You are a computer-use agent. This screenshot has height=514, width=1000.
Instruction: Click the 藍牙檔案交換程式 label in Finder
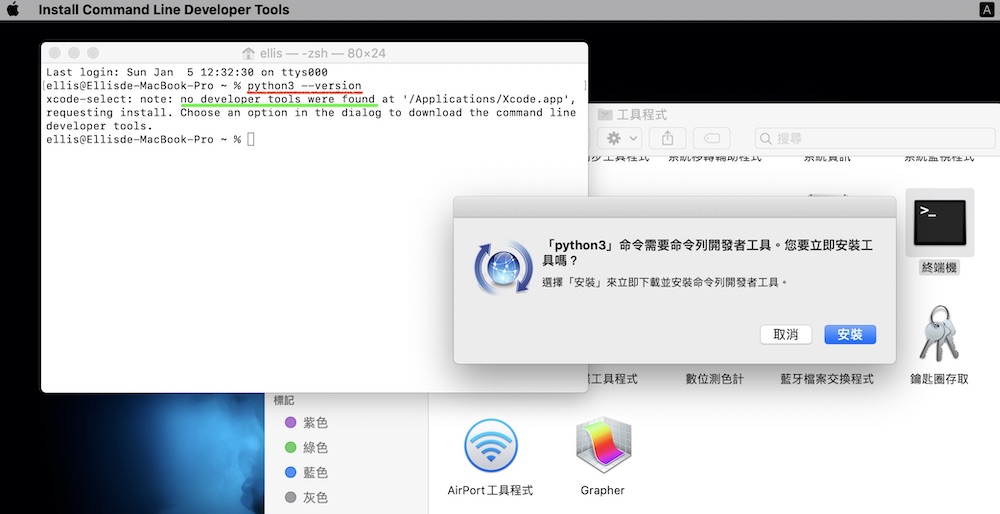click(x=827, y=379)
